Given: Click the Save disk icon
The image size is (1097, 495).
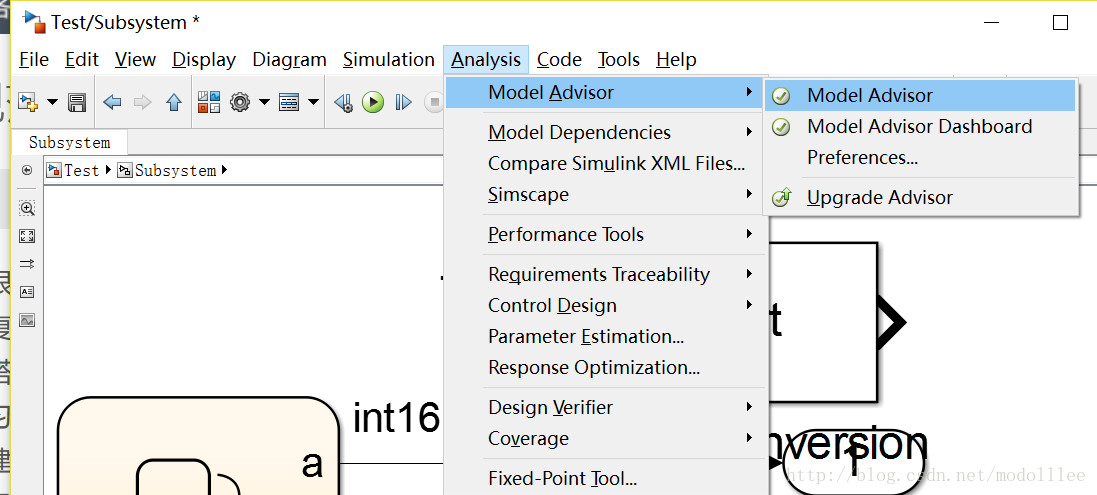Looking at the screenshot, I should [76, 103].
